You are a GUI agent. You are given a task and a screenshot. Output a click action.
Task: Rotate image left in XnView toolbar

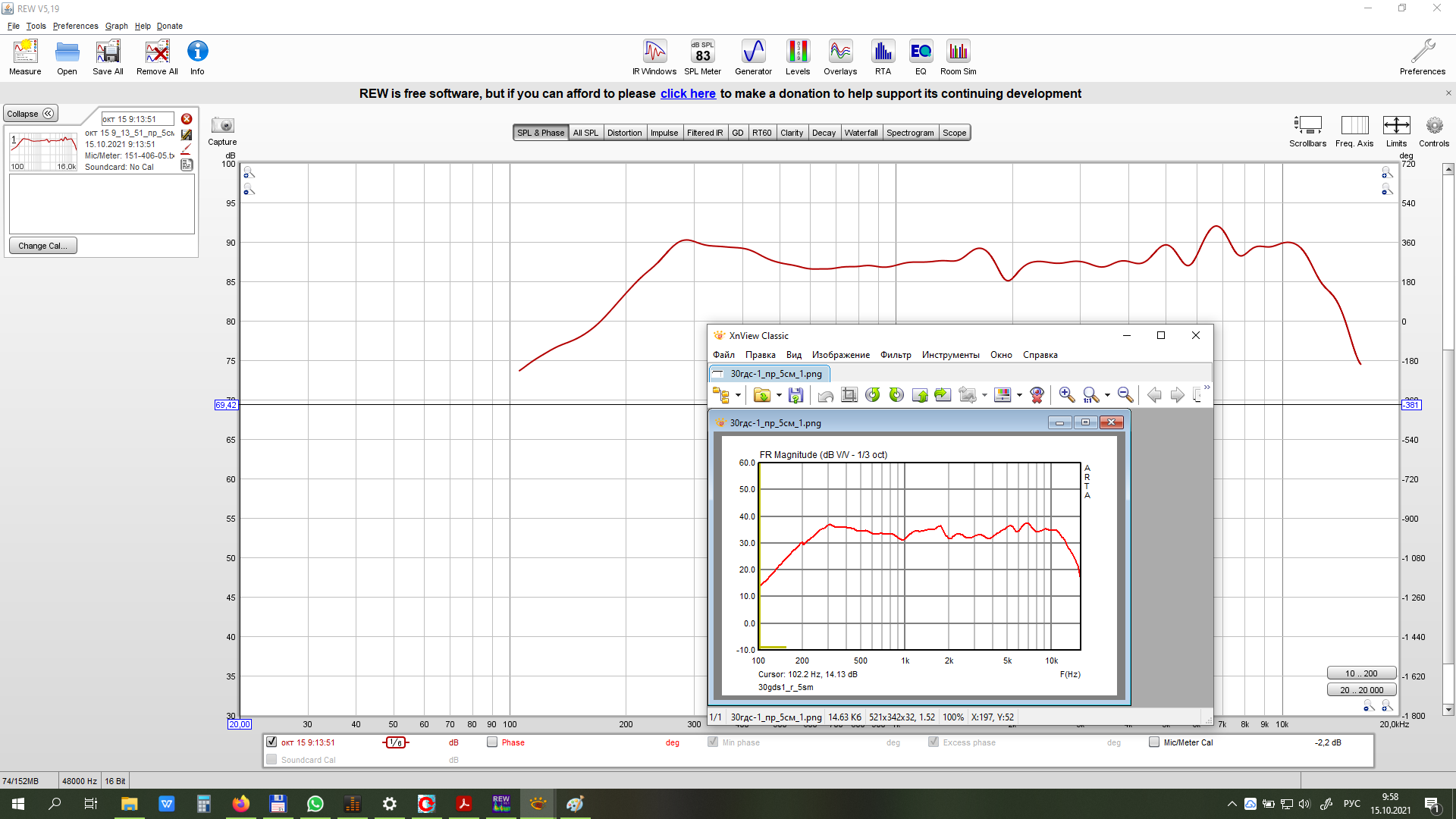click(873, 395)
